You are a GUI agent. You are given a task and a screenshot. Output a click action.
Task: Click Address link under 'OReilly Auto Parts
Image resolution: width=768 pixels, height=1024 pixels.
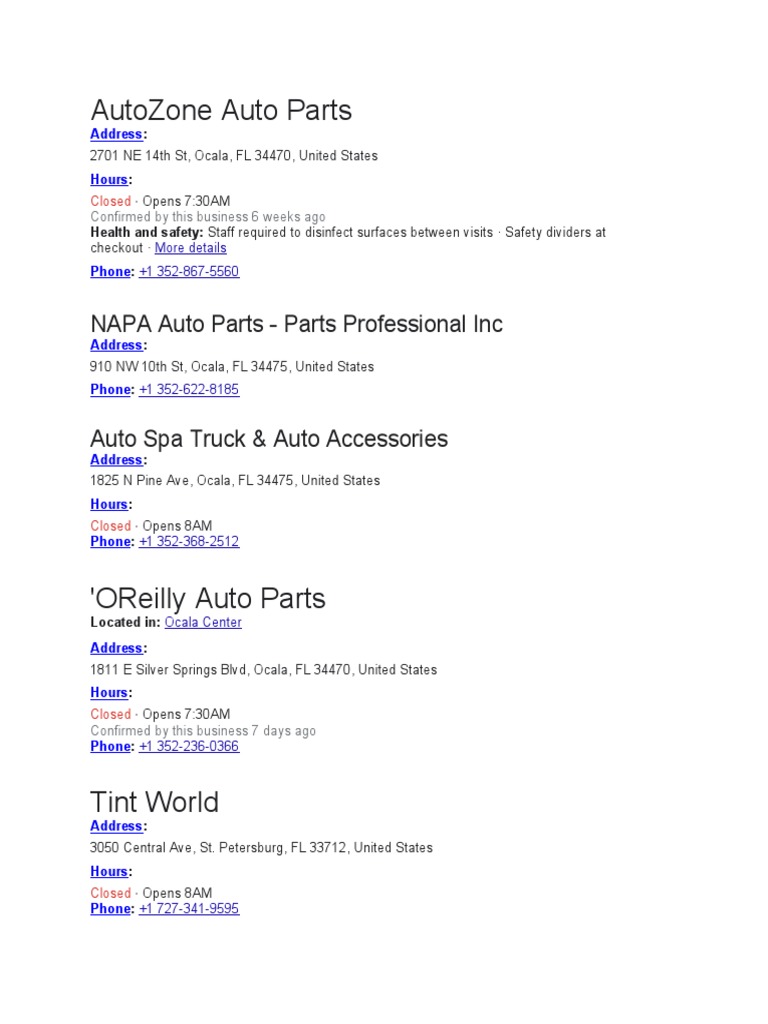coord(116,648)
